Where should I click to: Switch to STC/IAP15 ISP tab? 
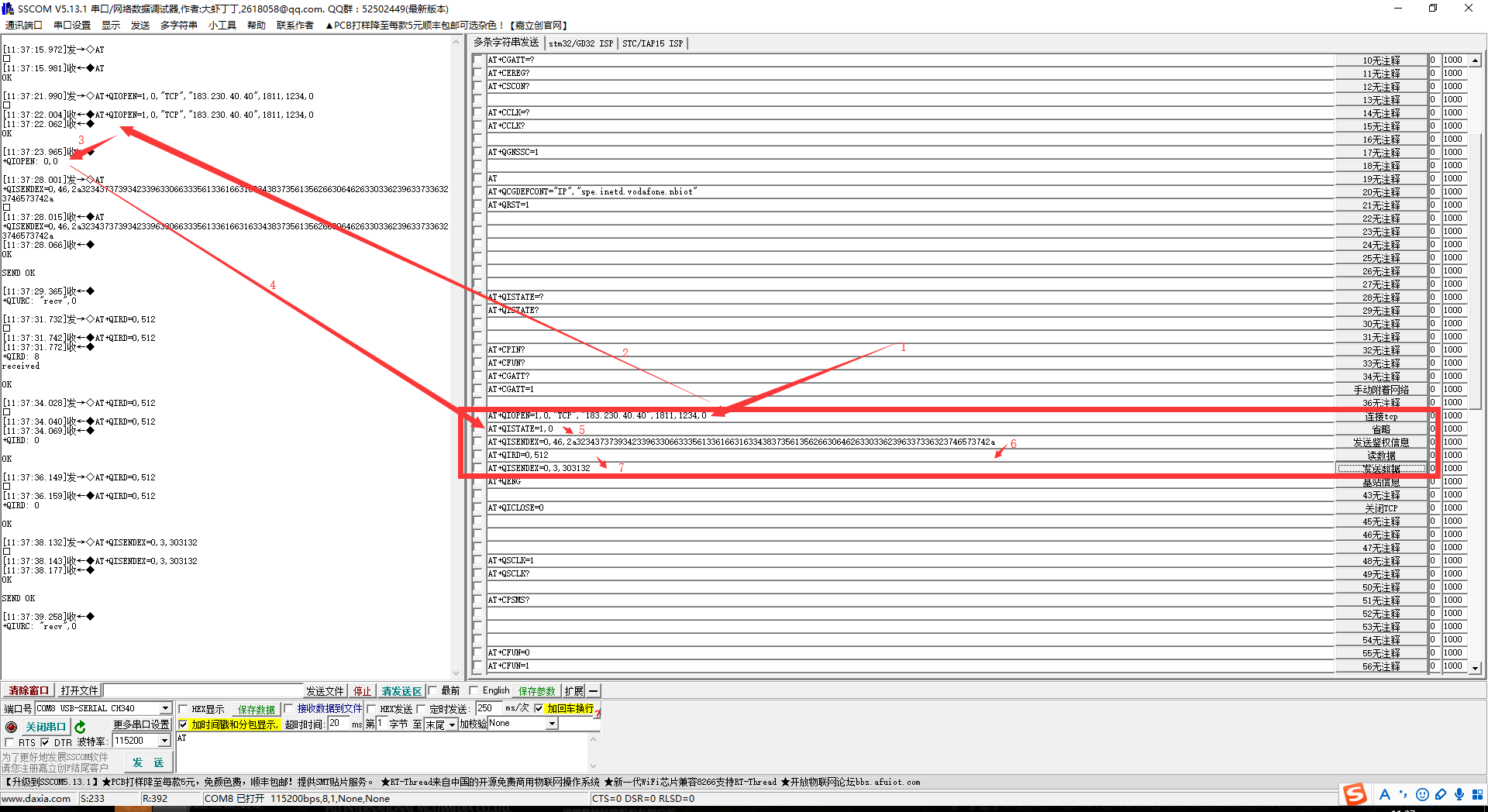pos(653,43)
